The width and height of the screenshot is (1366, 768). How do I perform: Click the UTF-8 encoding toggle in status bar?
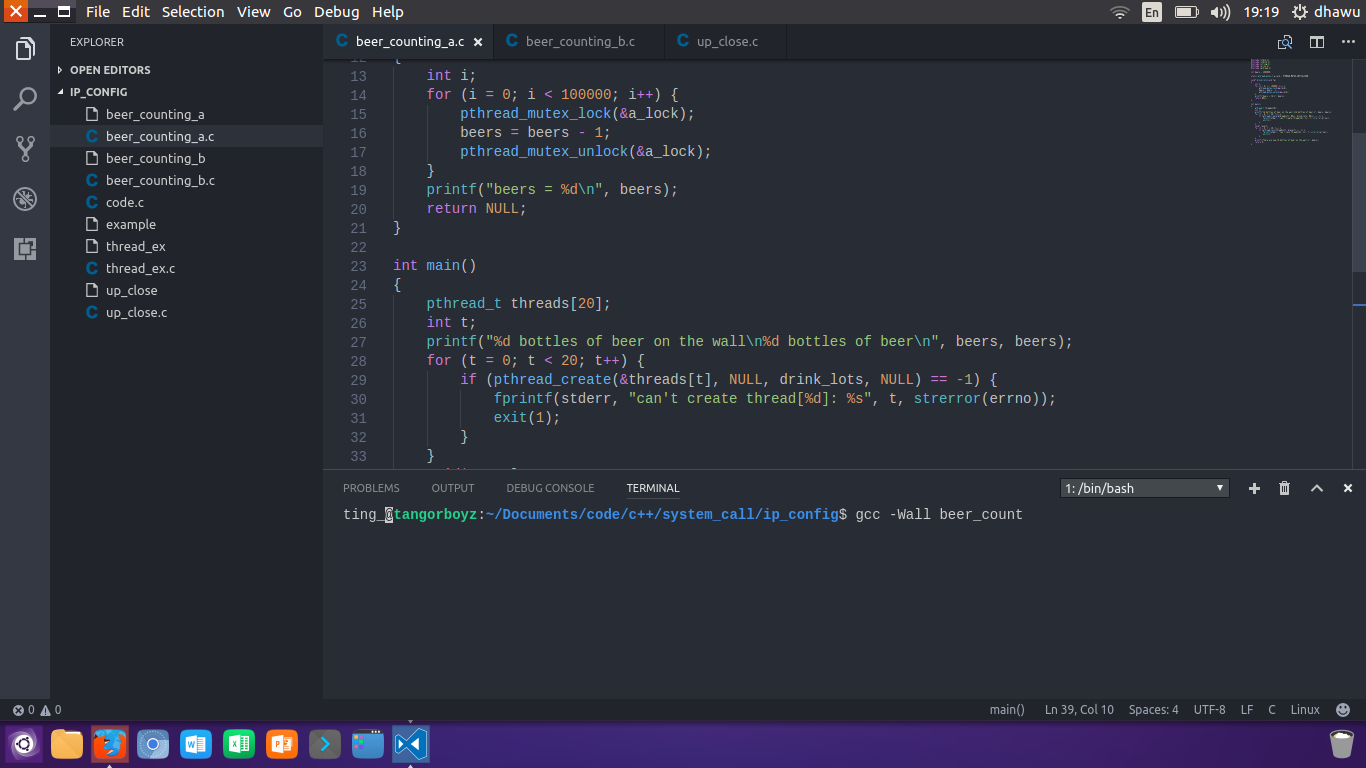[1209, 709]
